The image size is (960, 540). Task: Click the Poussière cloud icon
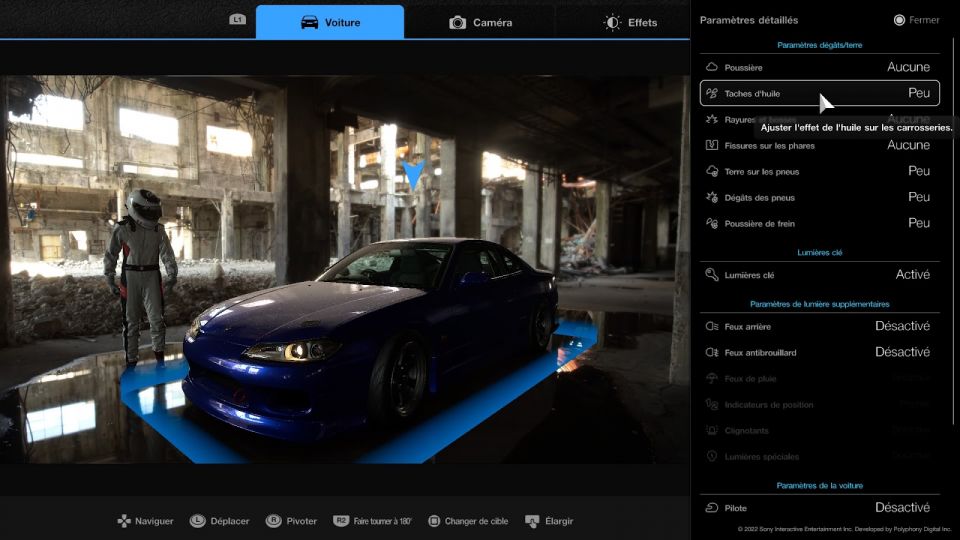coord(711,67)
